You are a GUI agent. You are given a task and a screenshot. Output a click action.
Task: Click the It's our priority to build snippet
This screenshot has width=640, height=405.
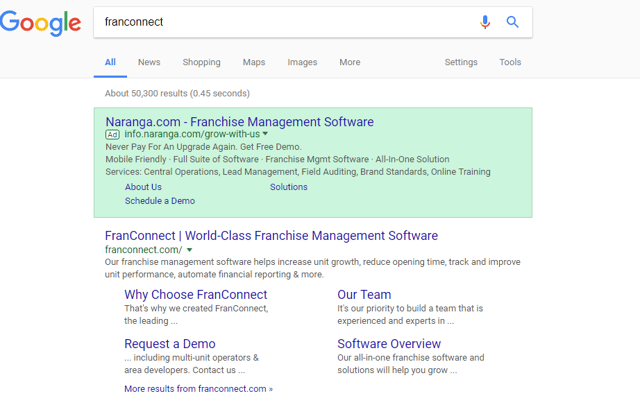[x=410, y=315]
